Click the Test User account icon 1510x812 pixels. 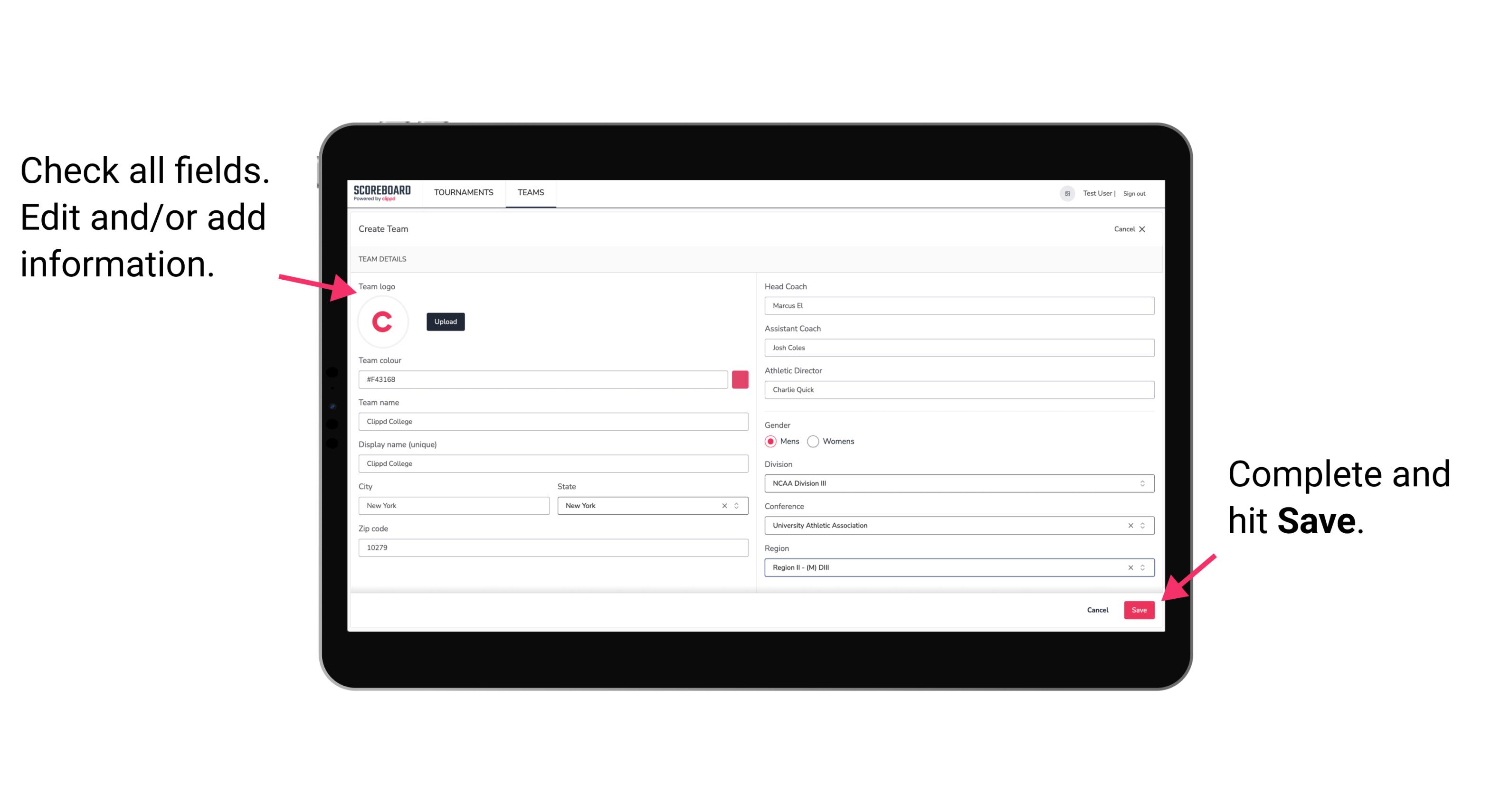pos(1064,193)
